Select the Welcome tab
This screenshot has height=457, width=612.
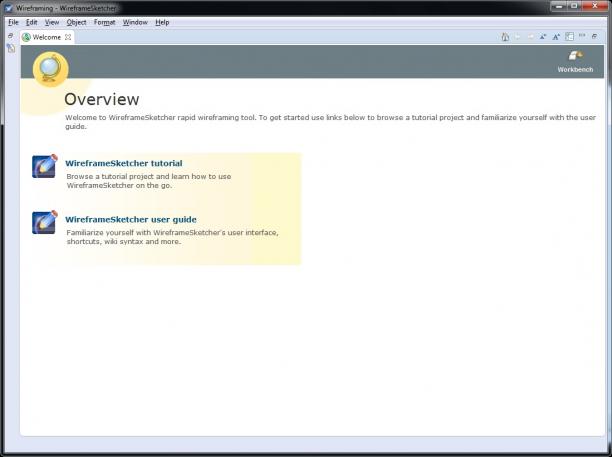(47, 37)
